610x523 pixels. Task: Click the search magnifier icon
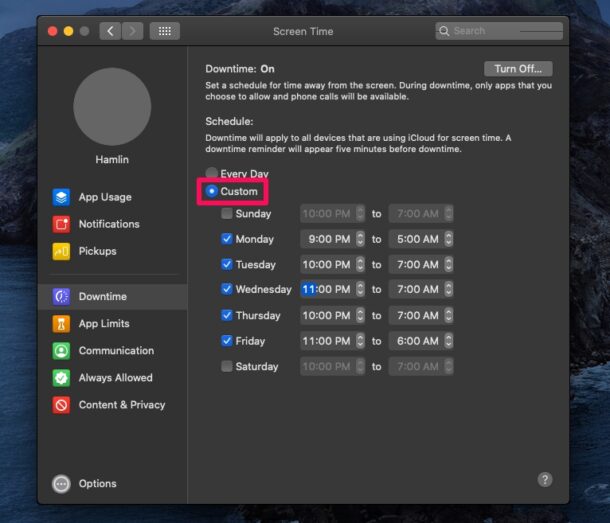(444, 31)
